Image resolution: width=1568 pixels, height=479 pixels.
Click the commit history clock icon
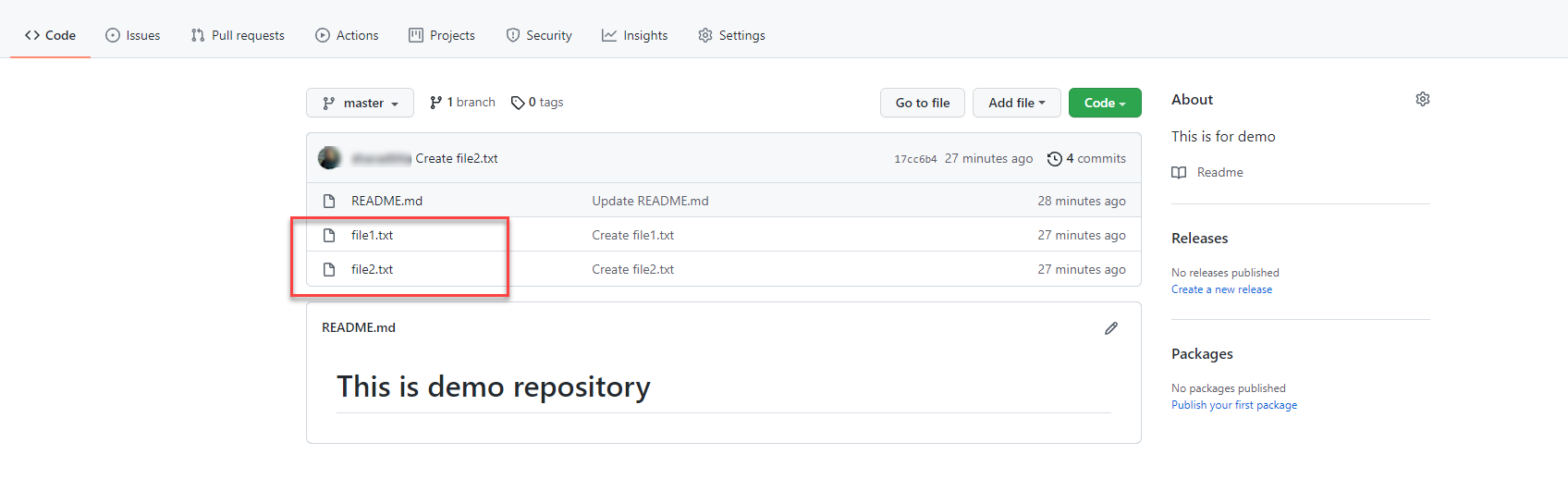(1054, 159)
